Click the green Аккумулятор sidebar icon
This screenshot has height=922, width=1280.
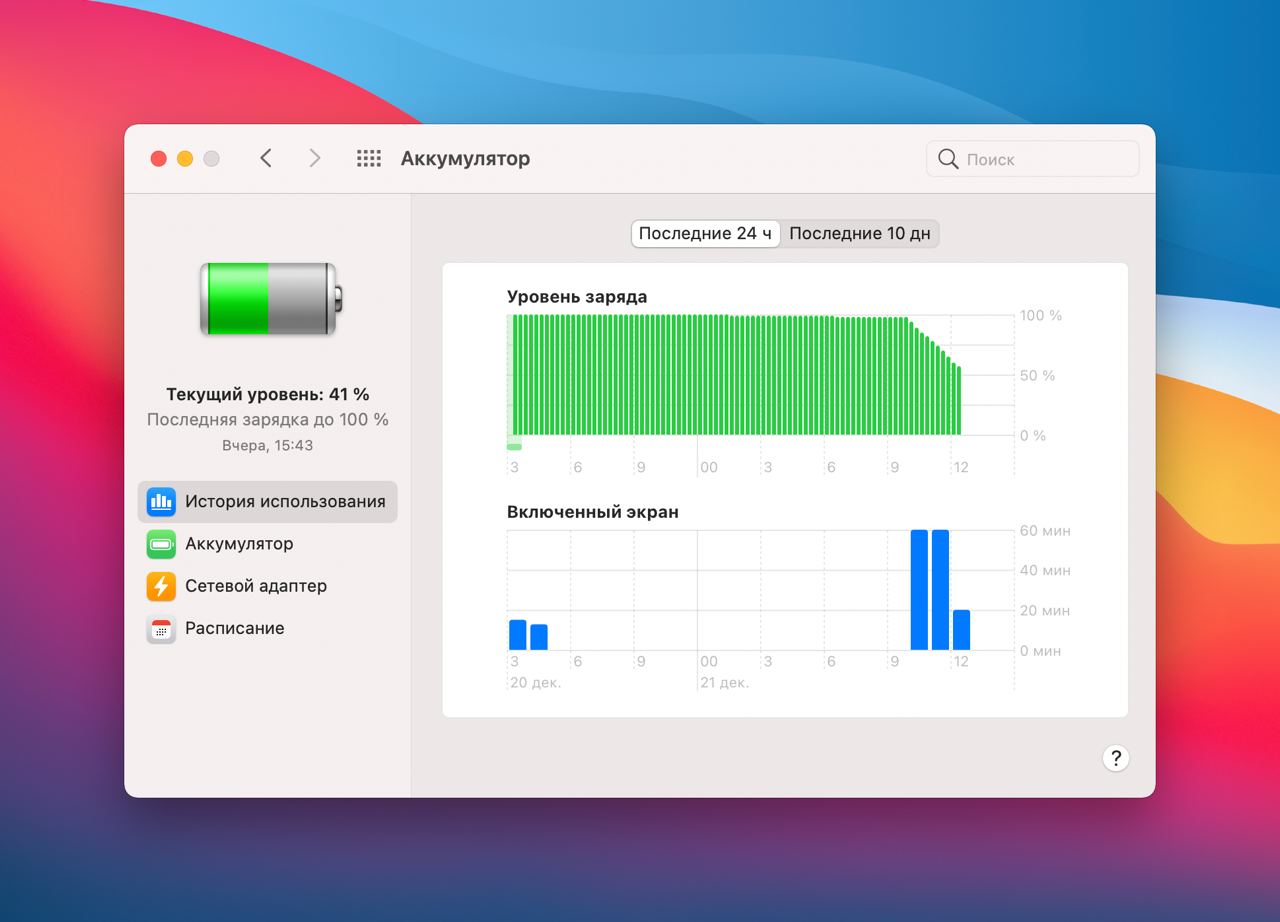161,544
